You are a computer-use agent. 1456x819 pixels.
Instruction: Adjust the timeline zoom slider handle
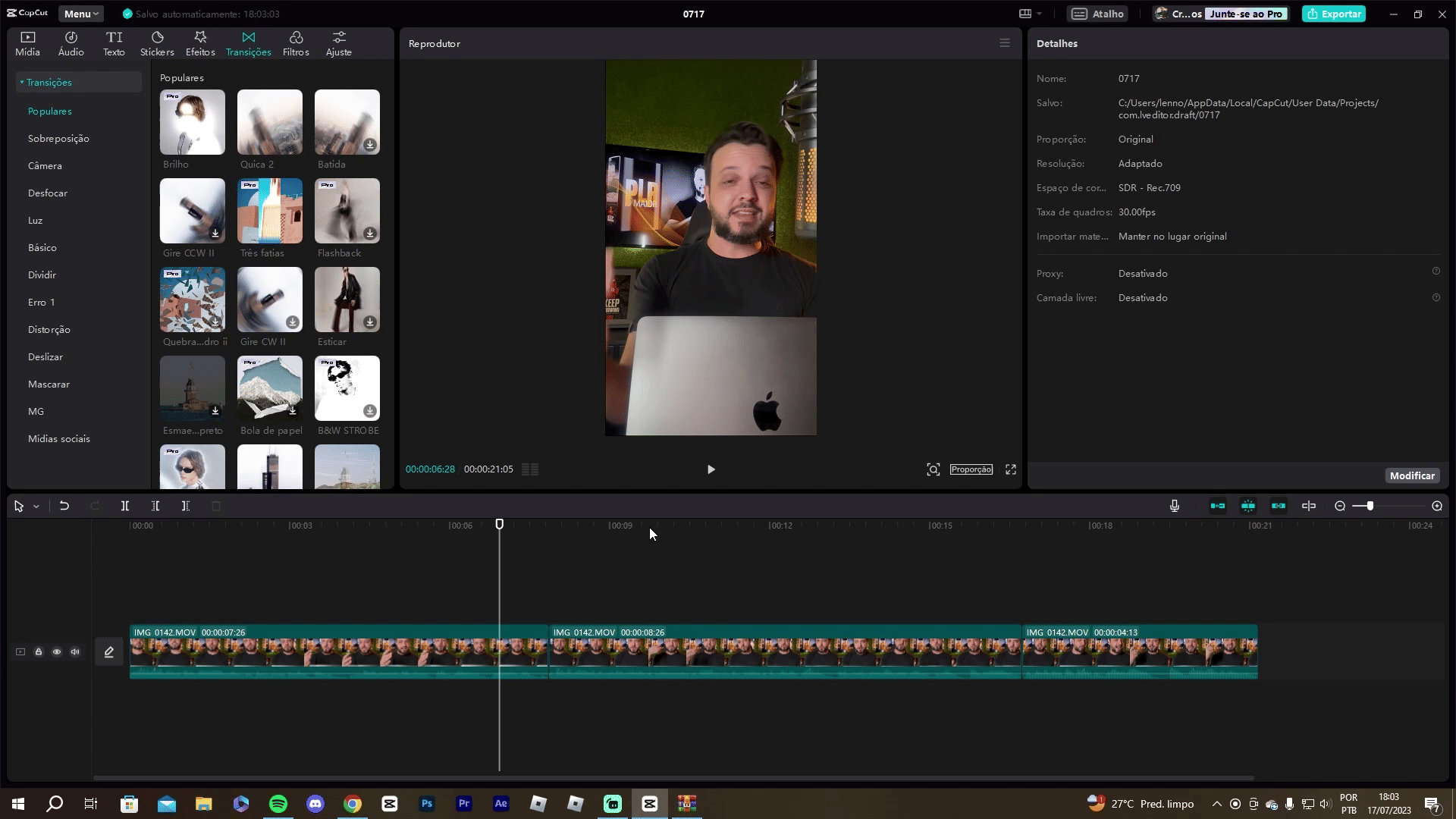(x=1370, y=506)
